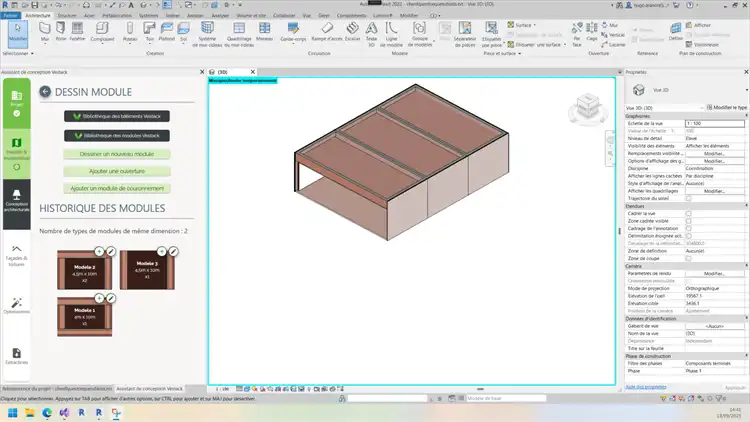The width and height of the screenshot is (750, 422).
Task: Open Système de mur-rideau tool
Action: (207, 34)
